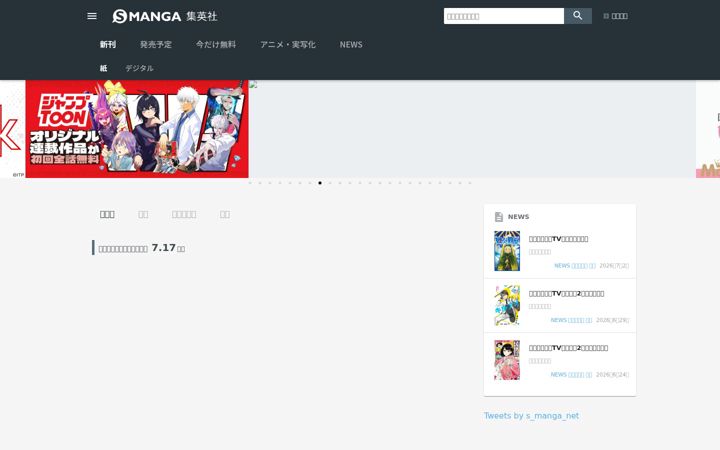Click the document icon beside NEWS heading
The image size is (720, 450).
499,217
